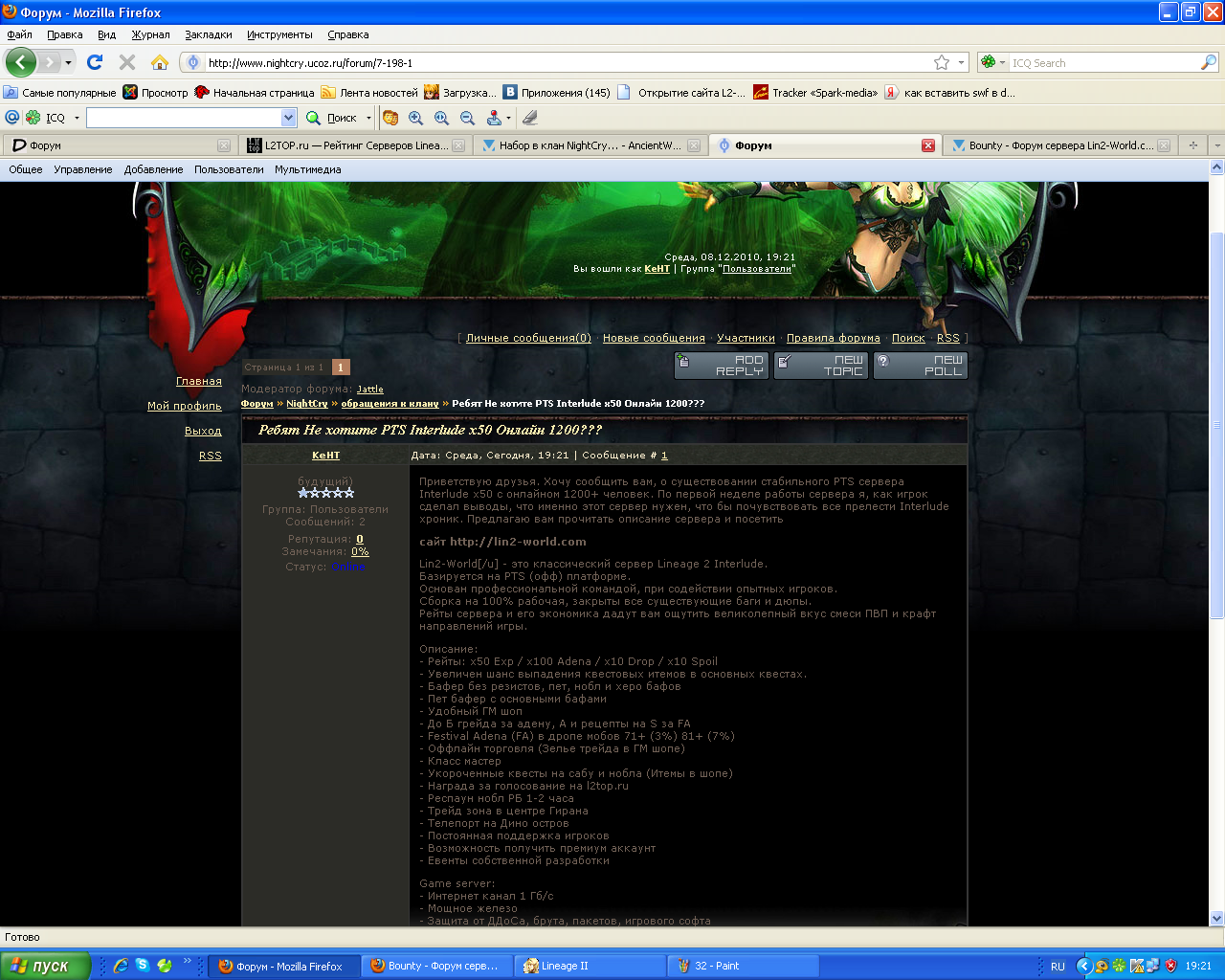The image size is (1225, 980).
Task: Expand the joystick icon dropdown arrow
Action: pos(508,118)
